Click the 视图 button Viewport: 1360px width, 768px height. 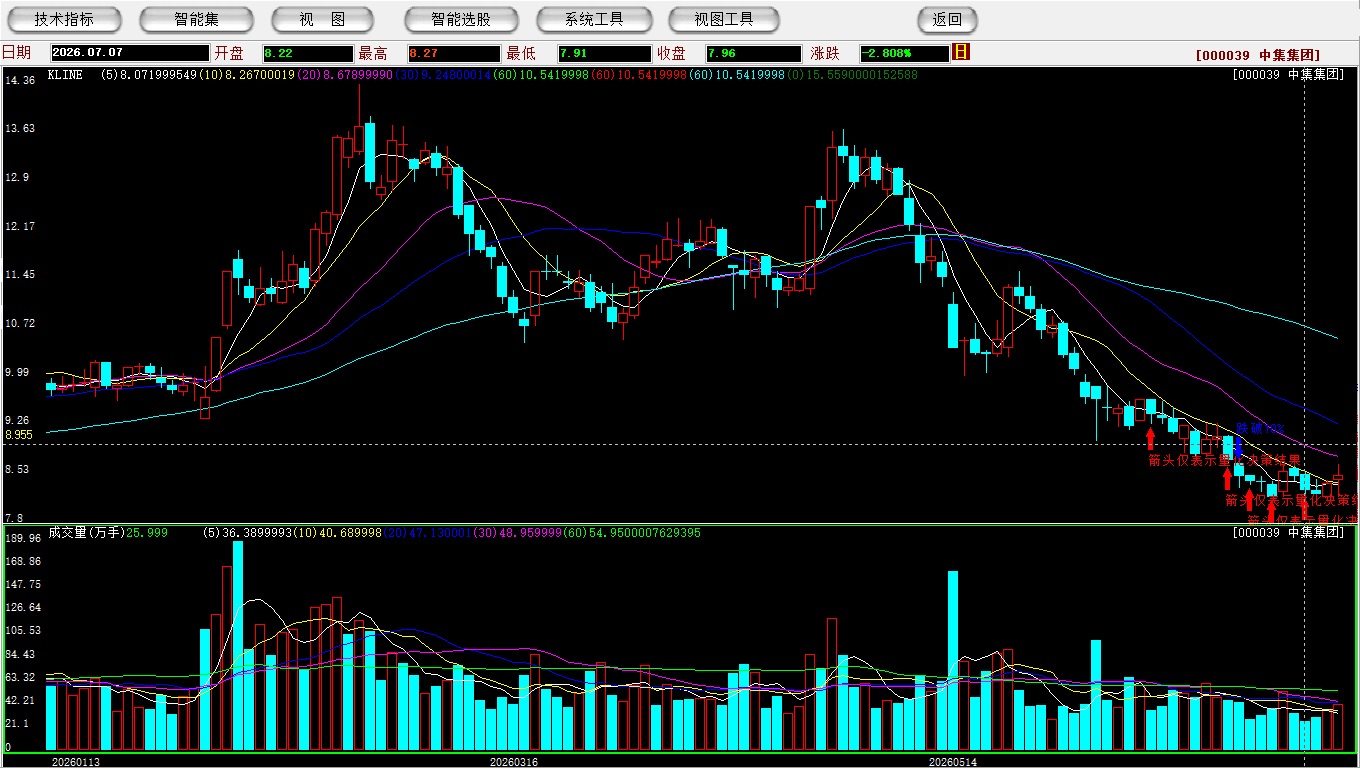(x=322, y=19)
